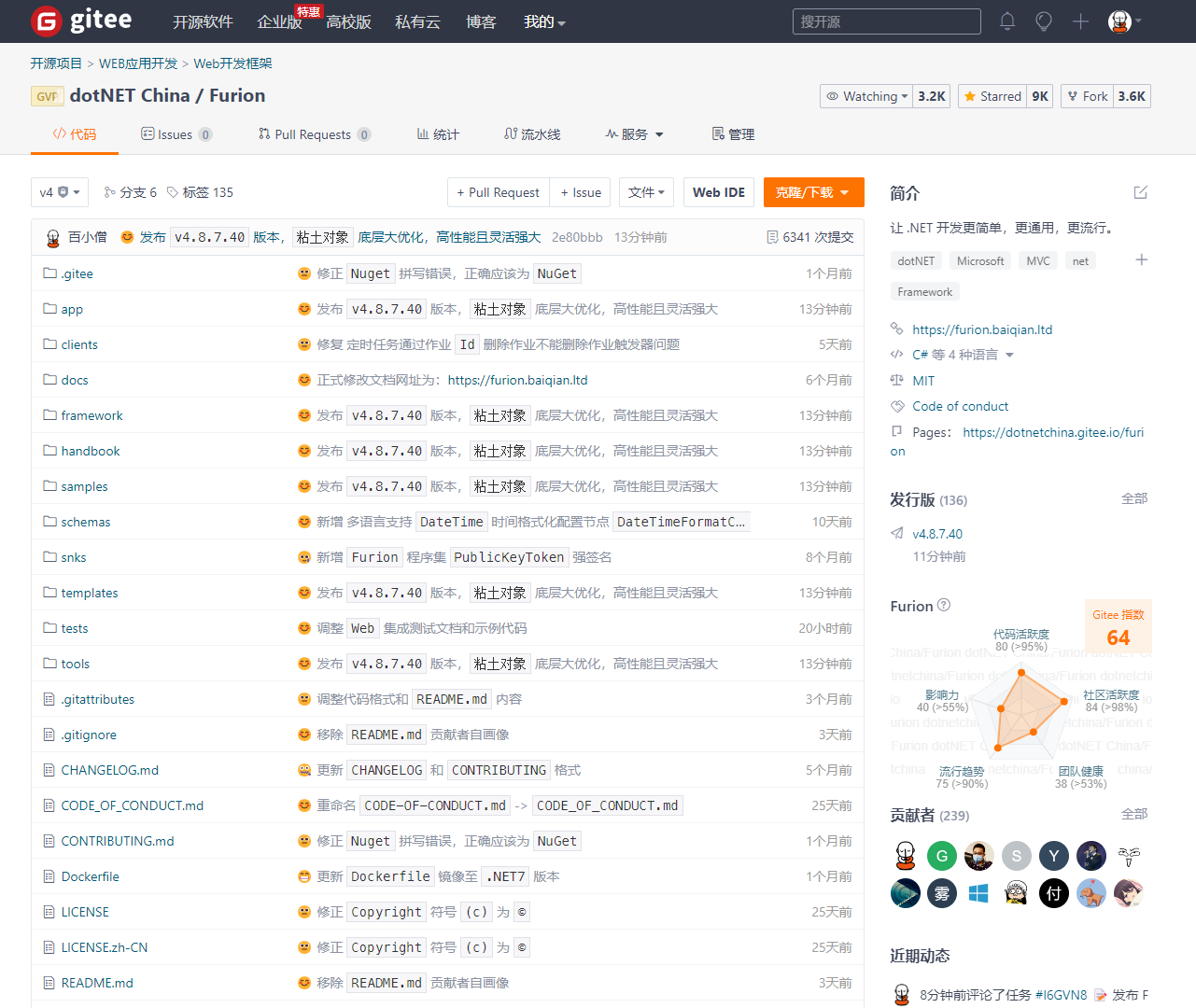Open the Gitee logo homepage
The width and height of the screenshot is (1196, 1008).
(81, 21)
